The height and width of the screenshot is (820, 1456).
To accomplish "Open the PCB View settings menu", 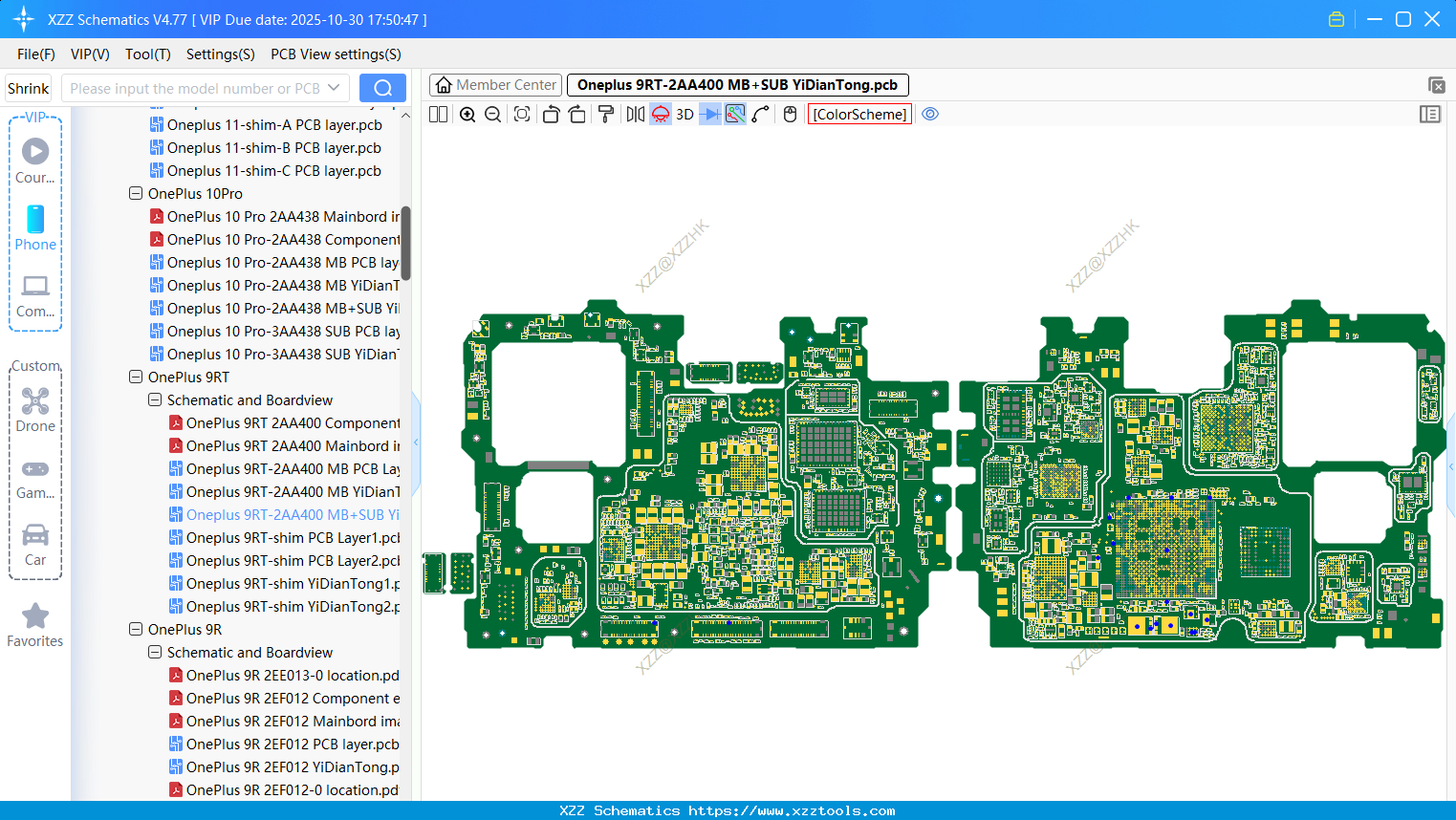I will click(336, 54).
